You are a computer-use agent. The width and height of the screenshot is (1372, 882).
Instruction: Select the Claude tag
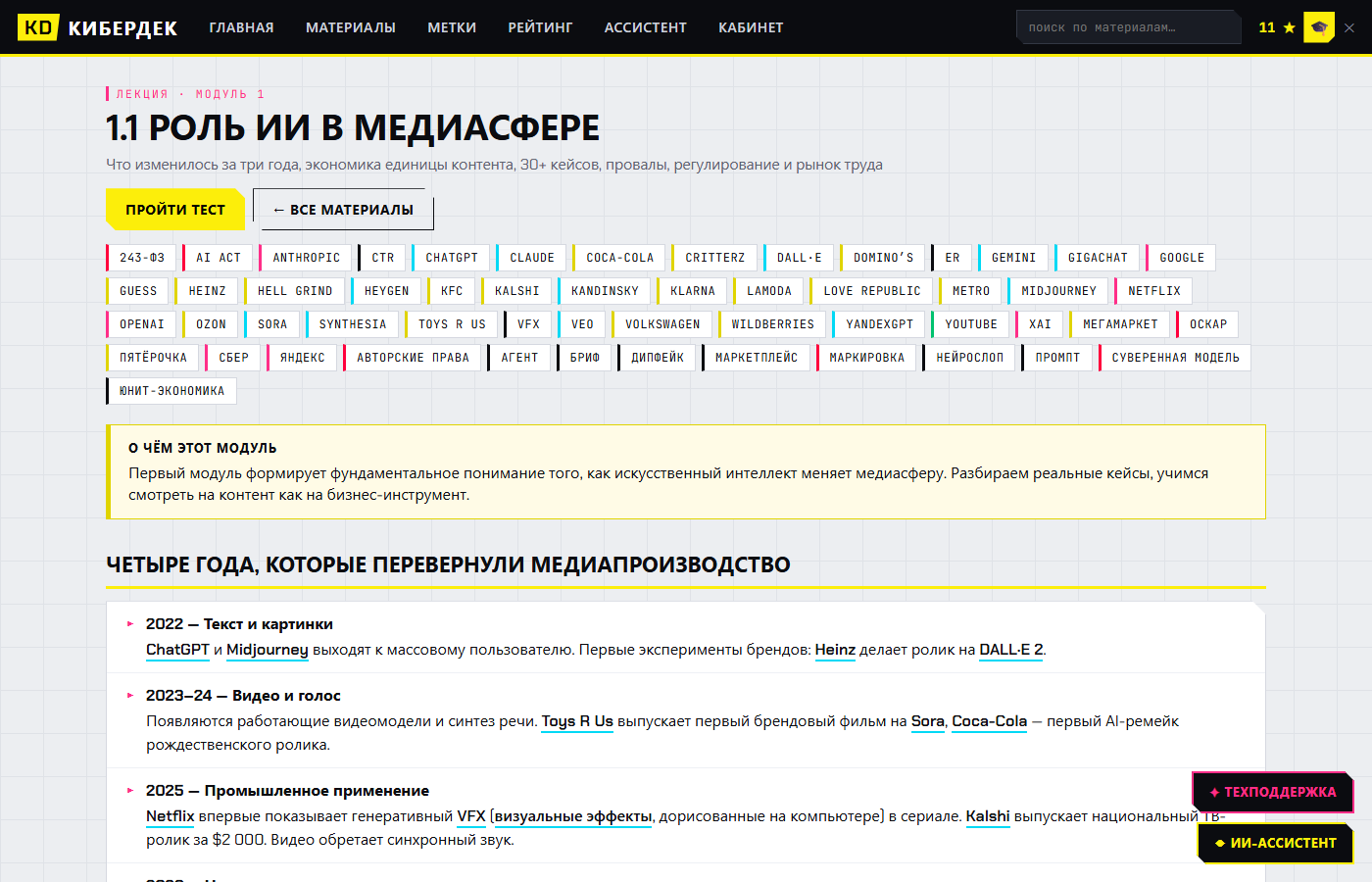pos(531,258)
